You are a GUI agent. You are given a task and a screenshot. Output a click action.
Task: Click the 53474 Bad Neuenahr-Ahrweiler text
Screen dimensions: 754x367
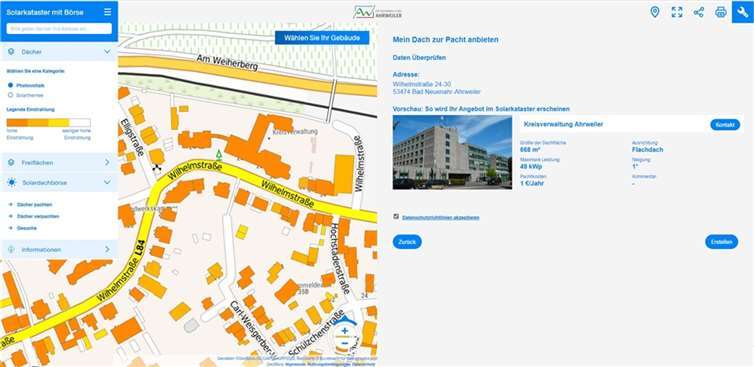436,92
